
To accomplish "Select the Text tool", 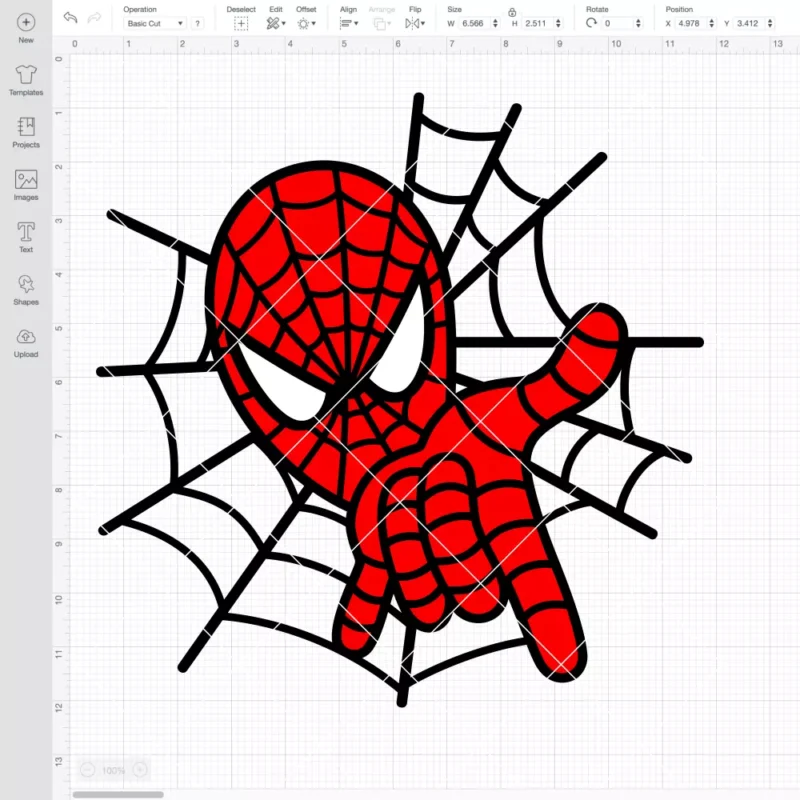I will click(x=26, y=237).
